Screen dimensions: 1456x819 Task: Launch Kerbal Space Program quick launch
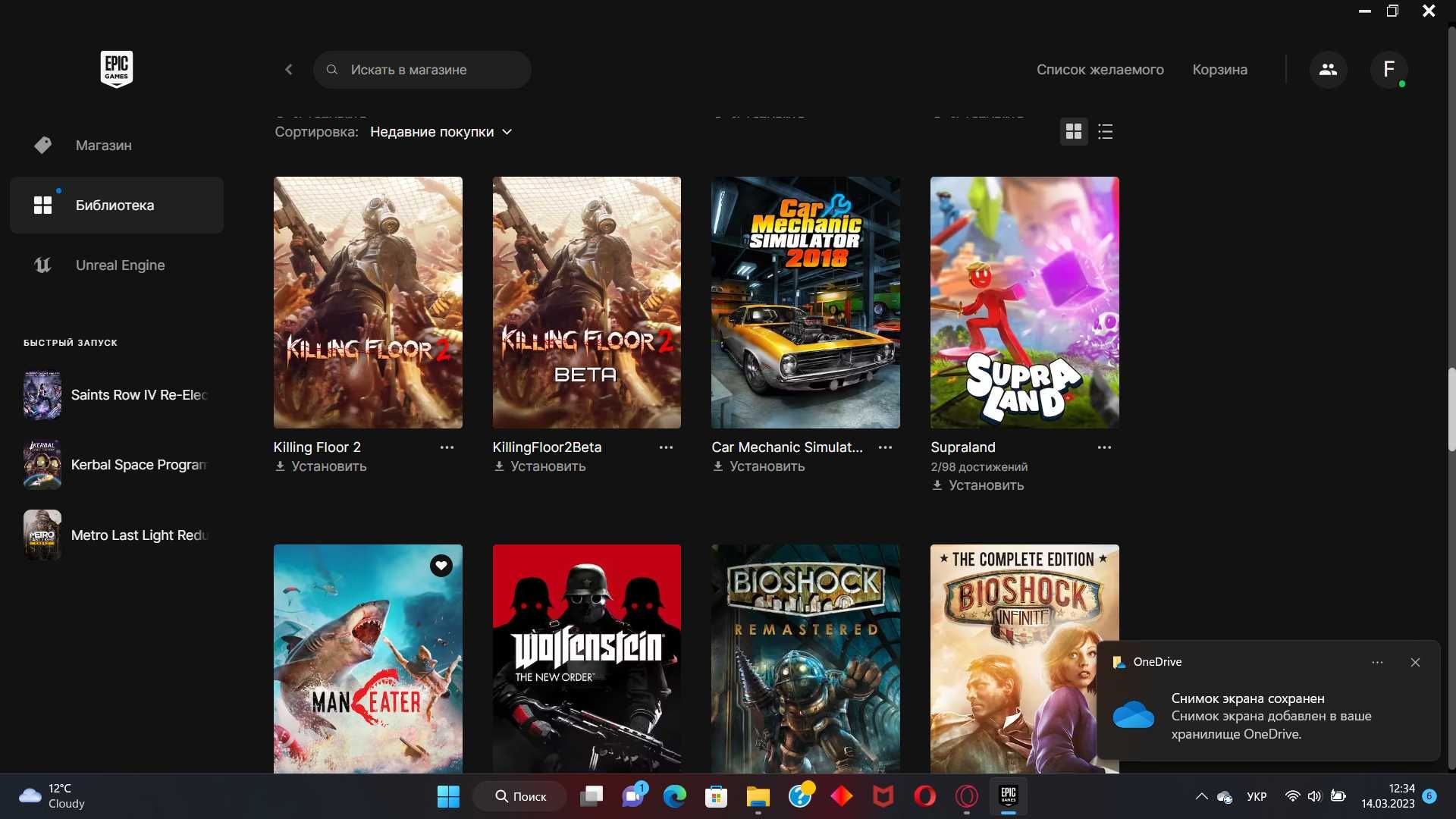[x=117, y=465]
